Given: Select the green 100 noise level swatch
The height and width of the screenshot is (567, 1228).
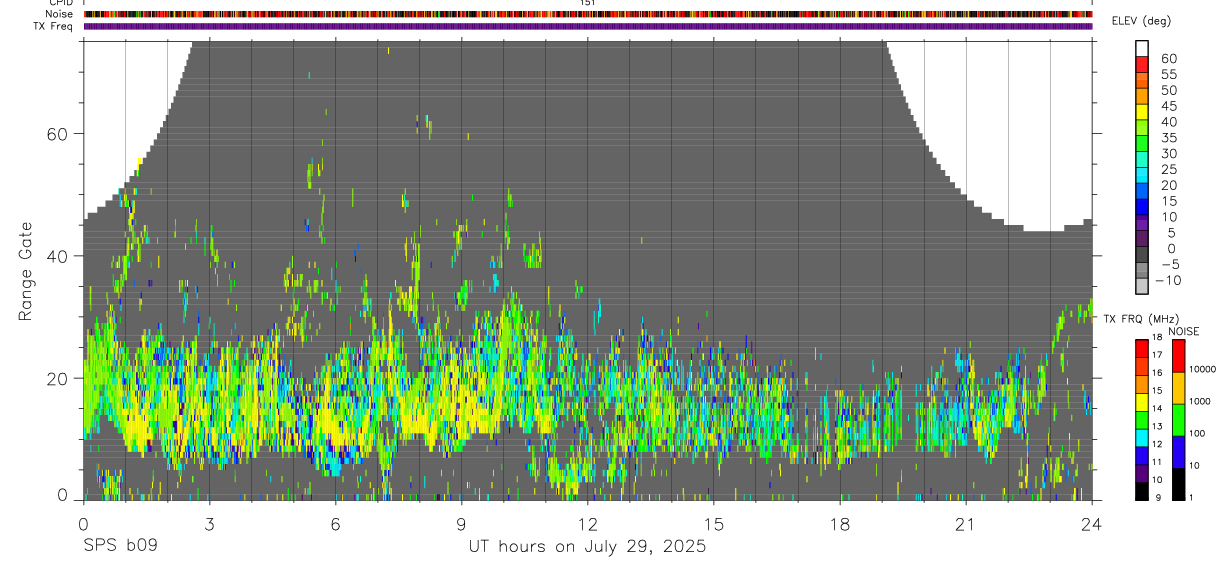Looking at the screenshot, I should point(1178,419).
